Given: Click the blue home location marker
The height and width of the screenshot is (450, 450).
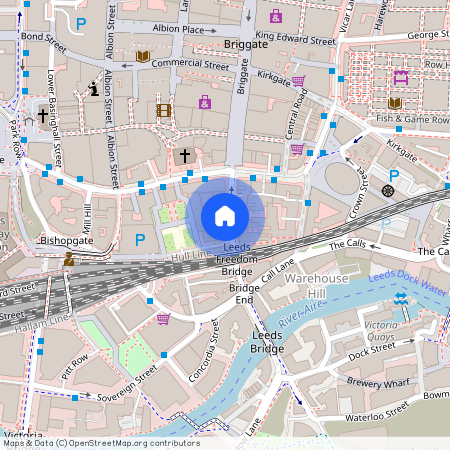Looking at the screenshot, I should 225,217.
